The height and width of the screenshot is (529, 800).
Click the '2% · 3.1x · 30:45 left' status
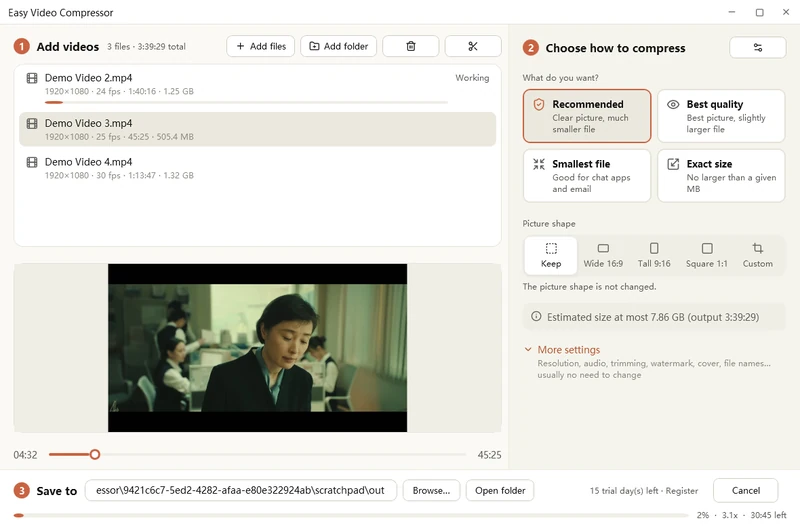tap(741, 515)
